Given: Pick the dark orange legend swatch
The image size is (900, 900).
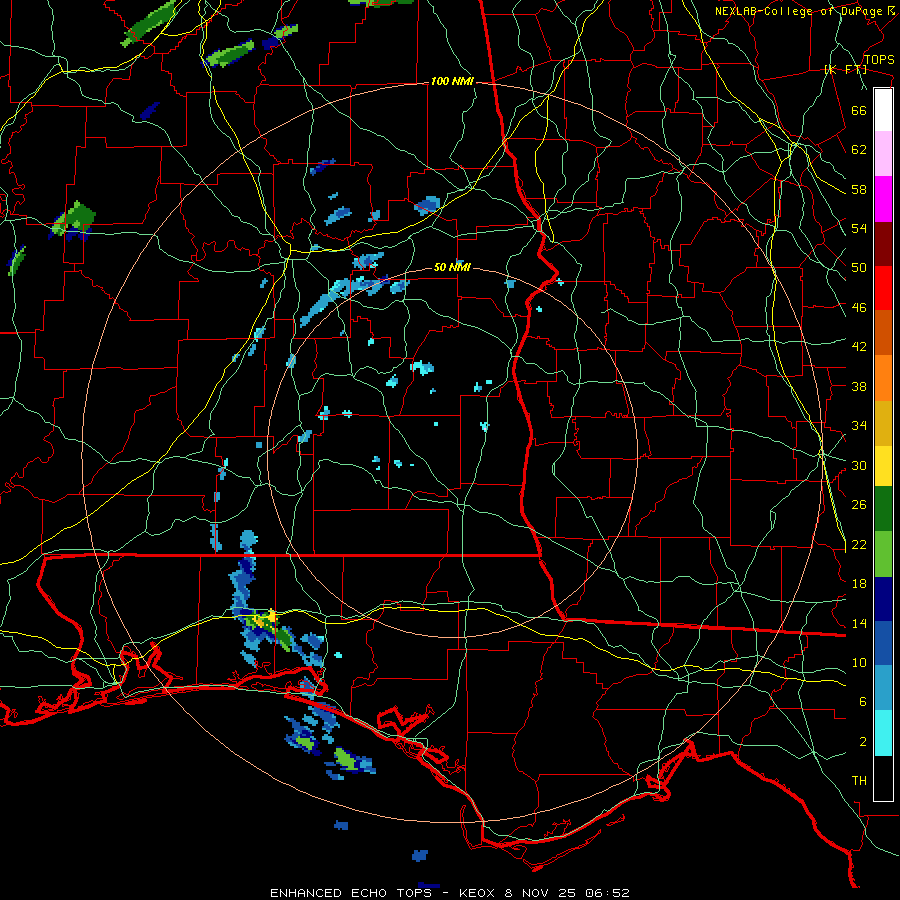Looking at the screenshot, I should (883, 333).
